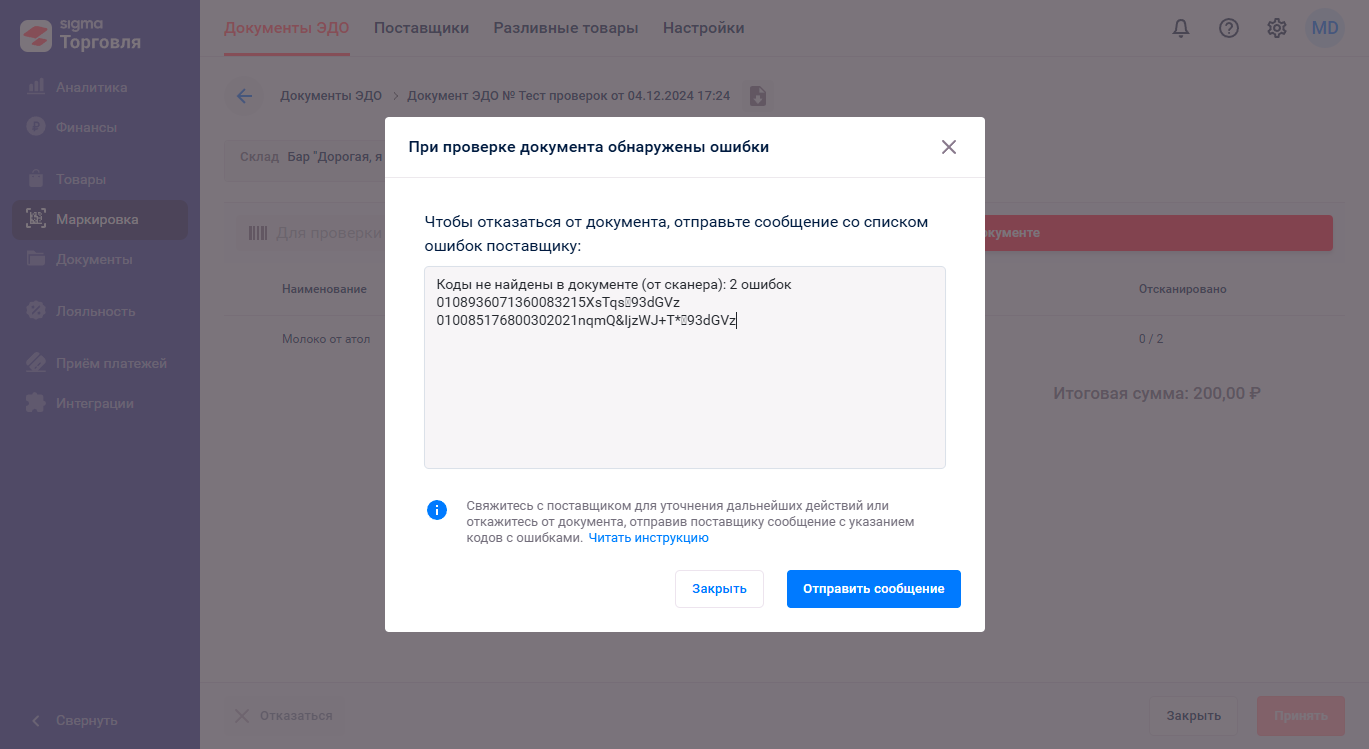
Task: Go back with the left arrow icon
Action: 244,96
